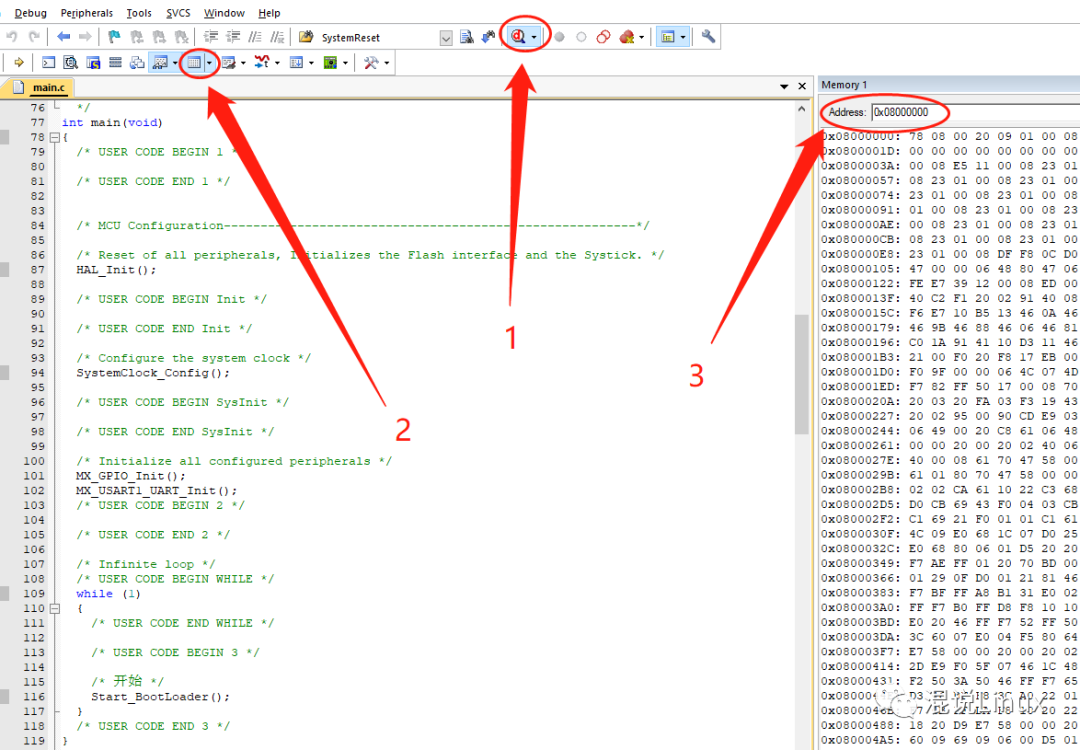
Task: Click the Window layout icon
Action: tap(667, 37)
